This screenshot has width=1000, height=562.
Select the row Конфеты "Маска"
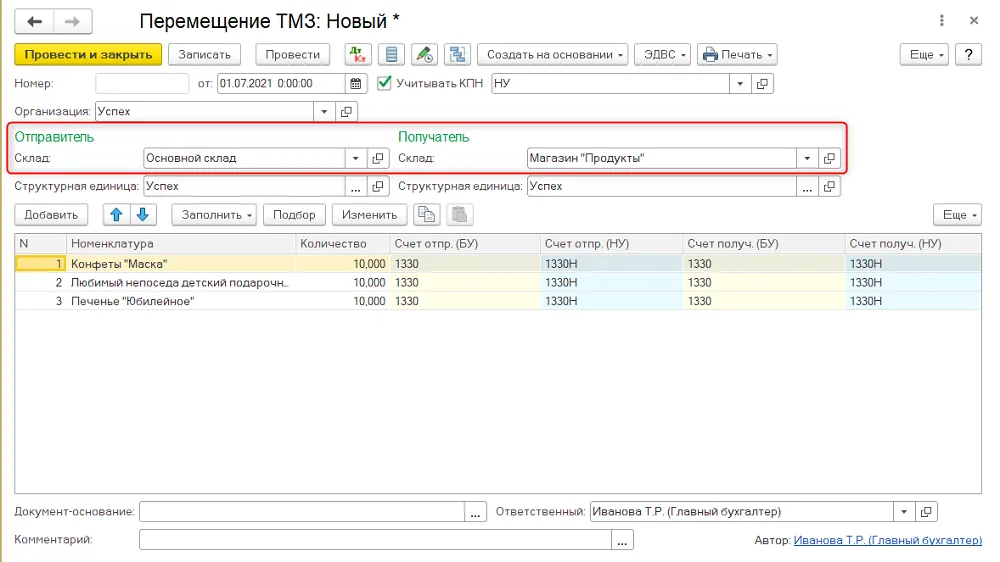point(497,264)
